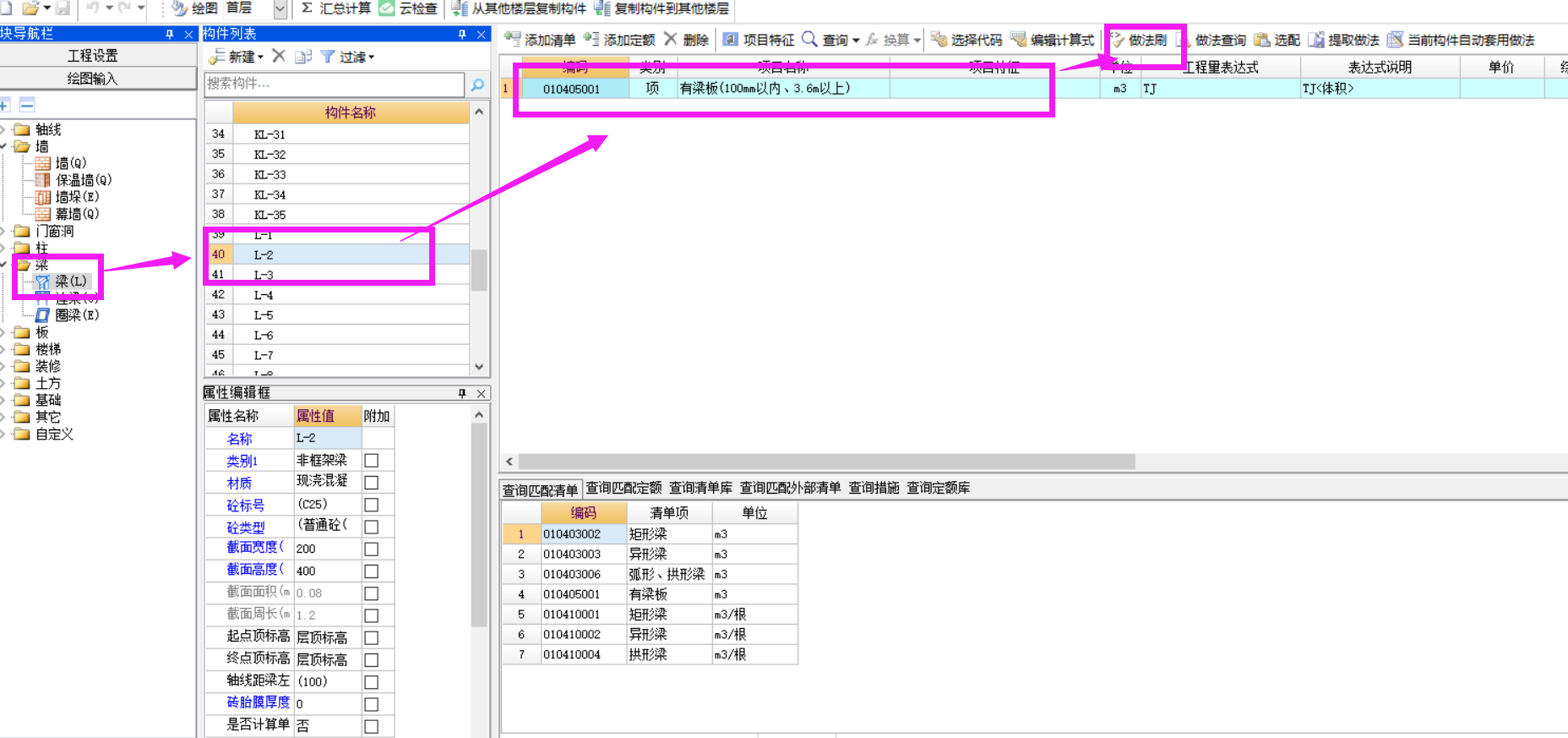Tick the 附加 checkbox for 轴线距梁左
Viewport: 1568px width, 738px height.
371,682
